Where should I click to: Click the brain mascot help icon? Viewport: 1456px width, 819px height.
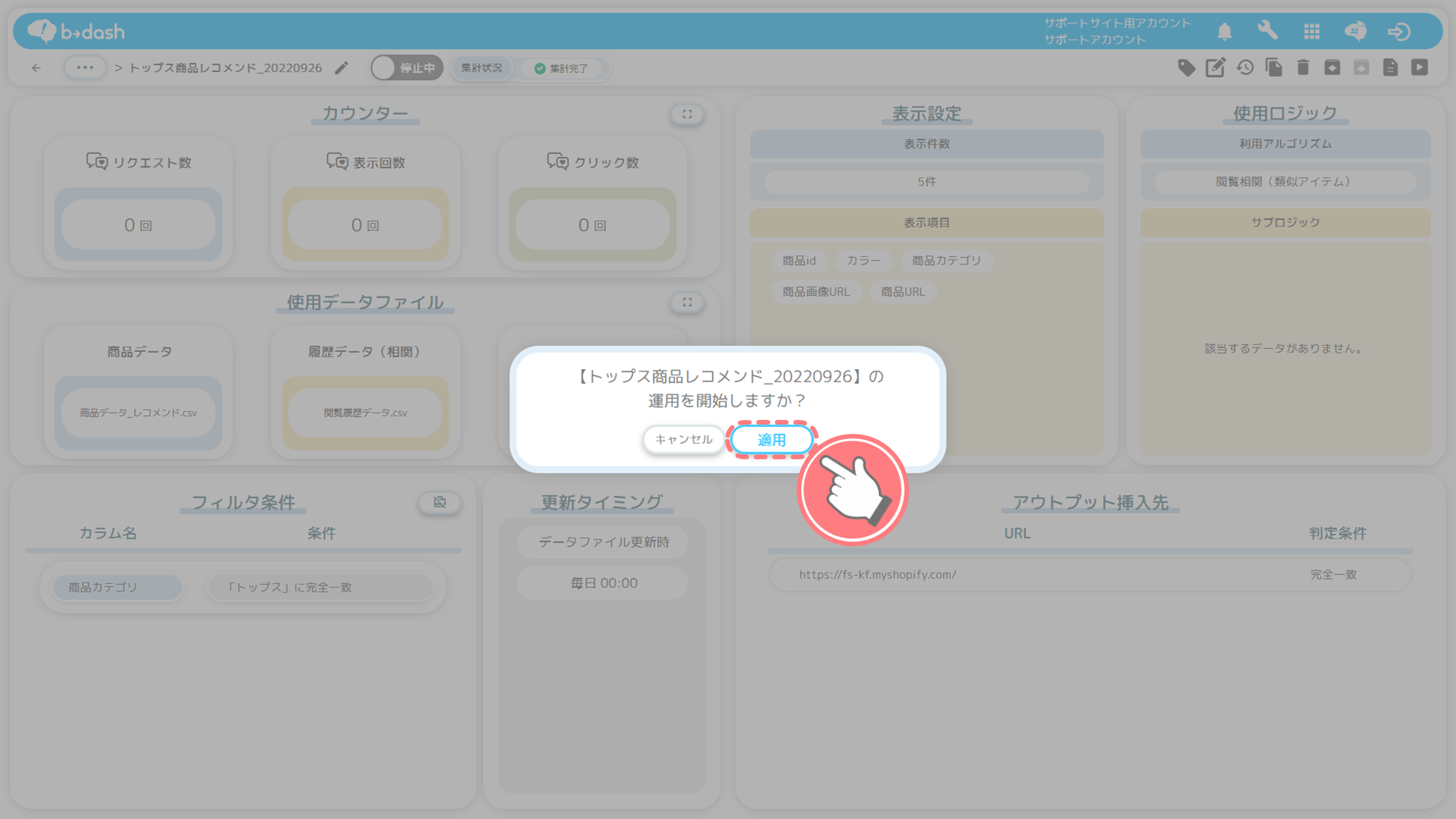tap(1355, 31)
